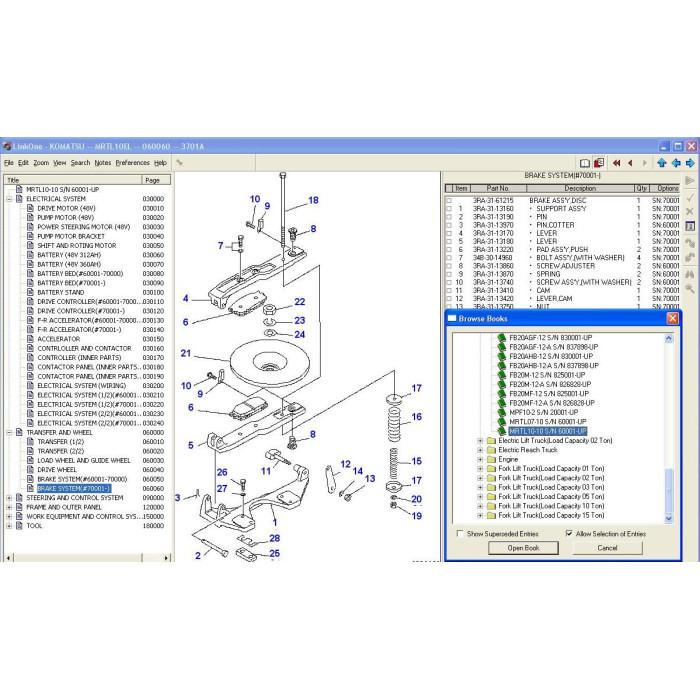The image size is (700, 700).
Task: Check the box for item 9 SPRING
Action: point(449,274)
